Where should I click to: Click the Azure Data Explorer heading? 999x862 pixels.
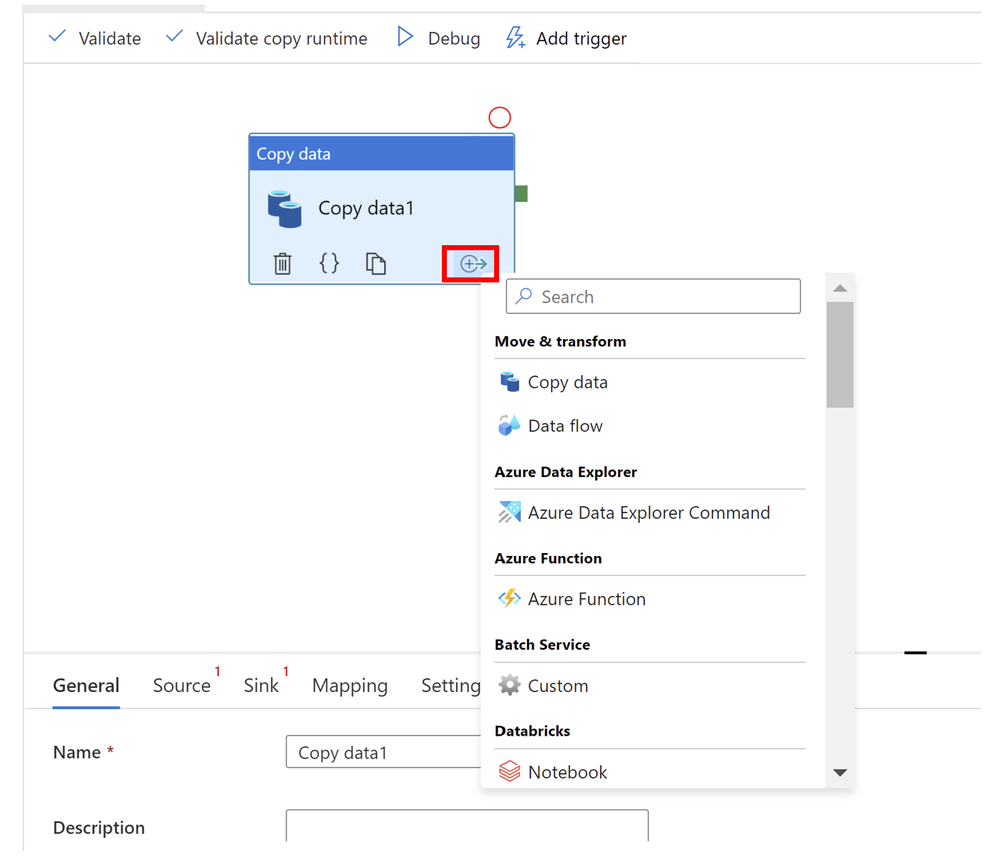tap(566, 472)
